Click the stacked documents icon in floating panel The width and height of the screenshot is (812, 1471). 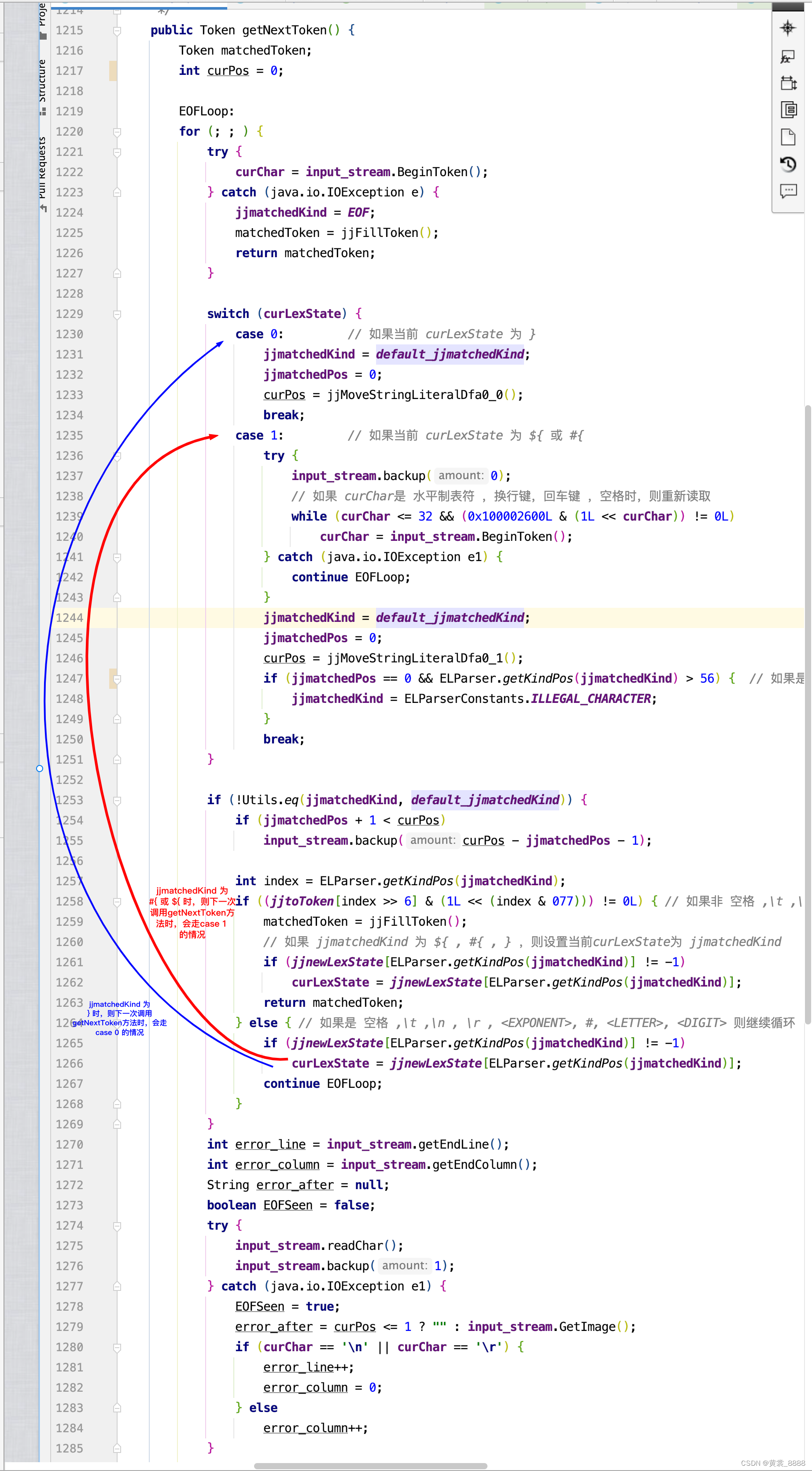pyautogui.click(x=789, y=110)
